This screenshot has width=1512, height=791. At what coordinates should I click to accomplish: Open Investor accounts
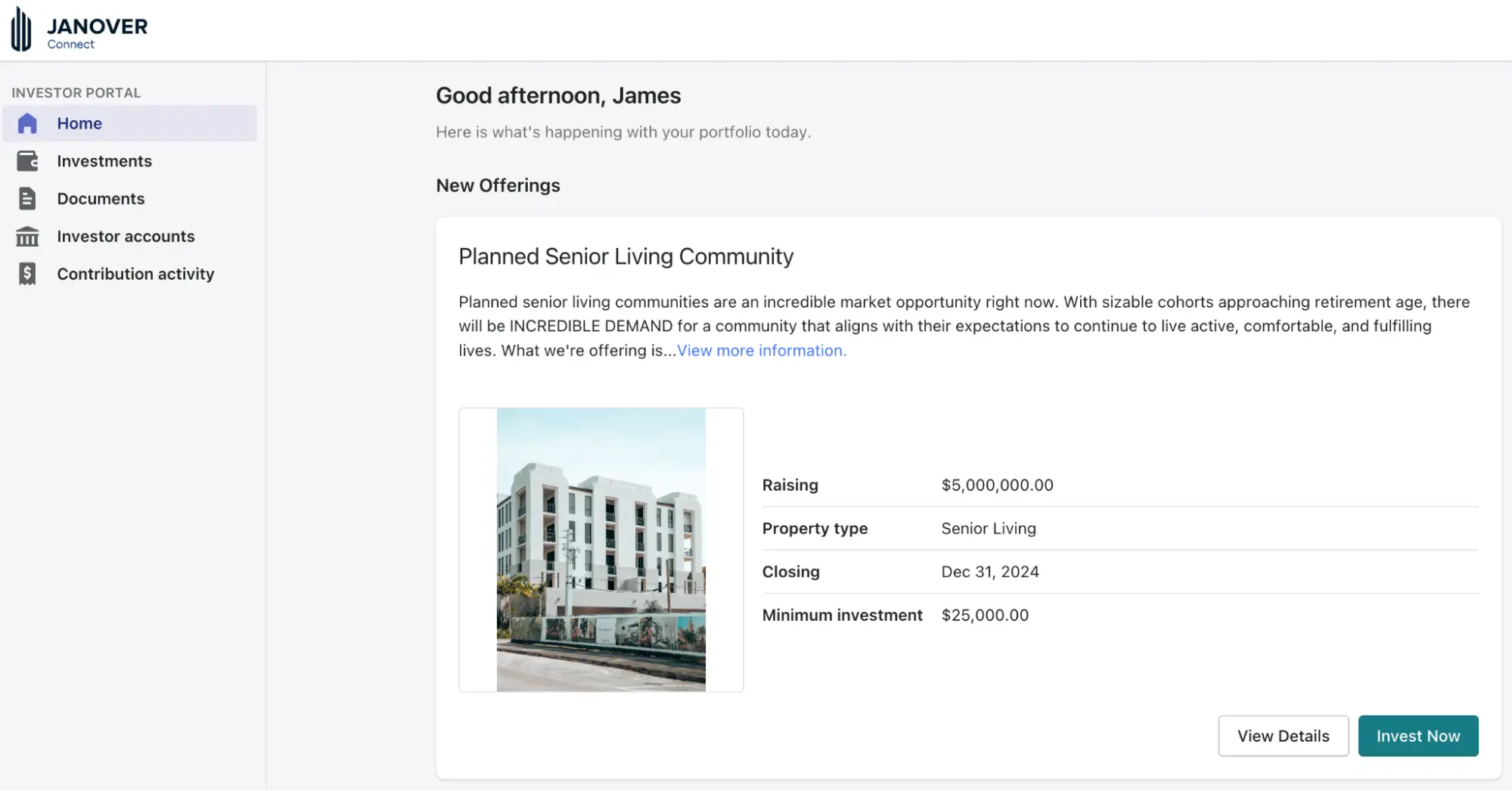pos(125,236)
